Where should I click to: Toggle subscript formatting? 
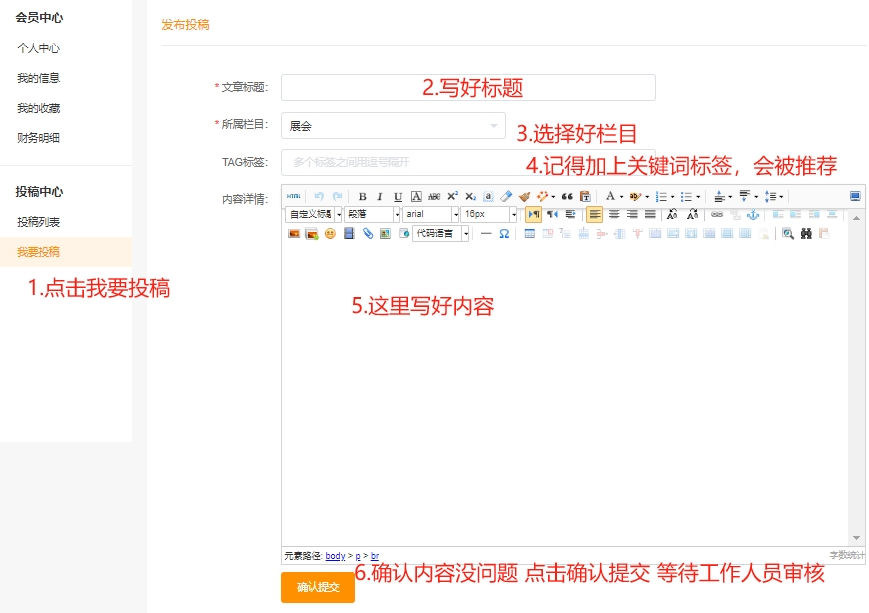click(471, 196)
